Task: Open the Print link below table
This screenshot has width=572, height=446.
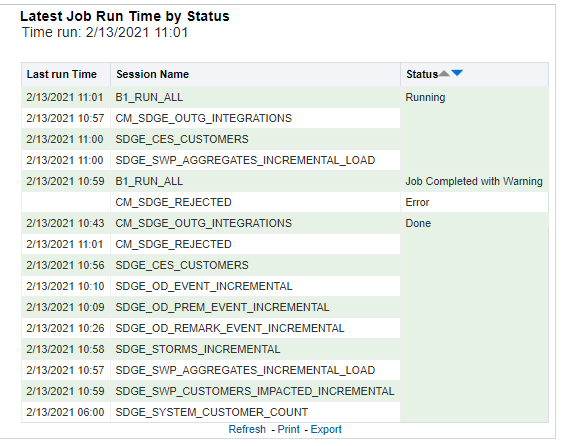Action: click(x=289, y=429)
